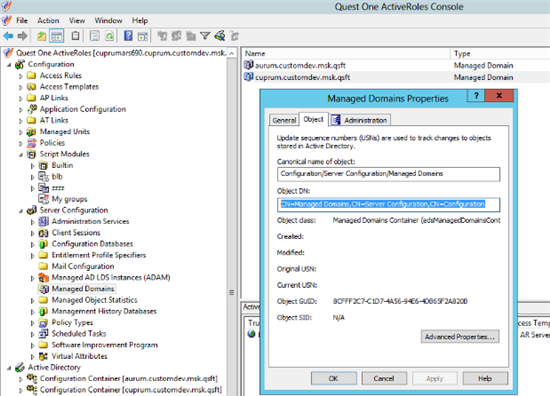The width and height of the screenshot is (550, 396).
Task: Click the Client Sessions tree icon
Action: coord(43,233)
